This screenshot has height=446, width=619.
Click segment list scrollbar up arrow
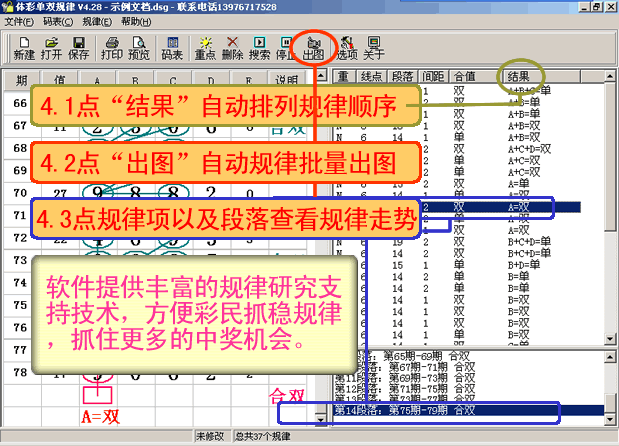[610, 357]
